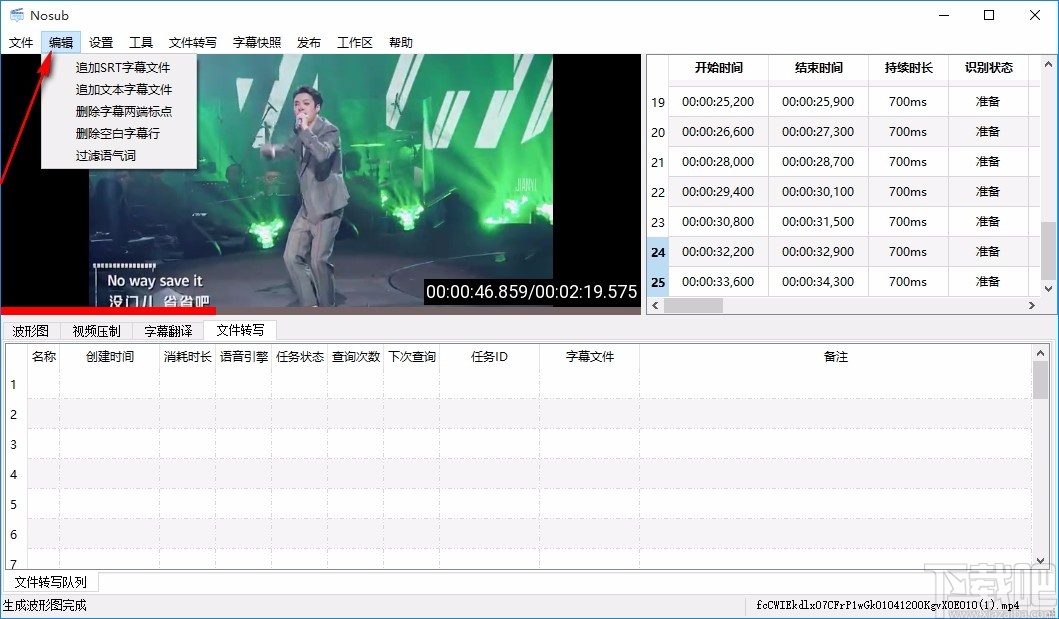Click subtitle table vertical scrollbar thumb
The height and width of the screenshot is (619, 1059).
(1048, 250)
